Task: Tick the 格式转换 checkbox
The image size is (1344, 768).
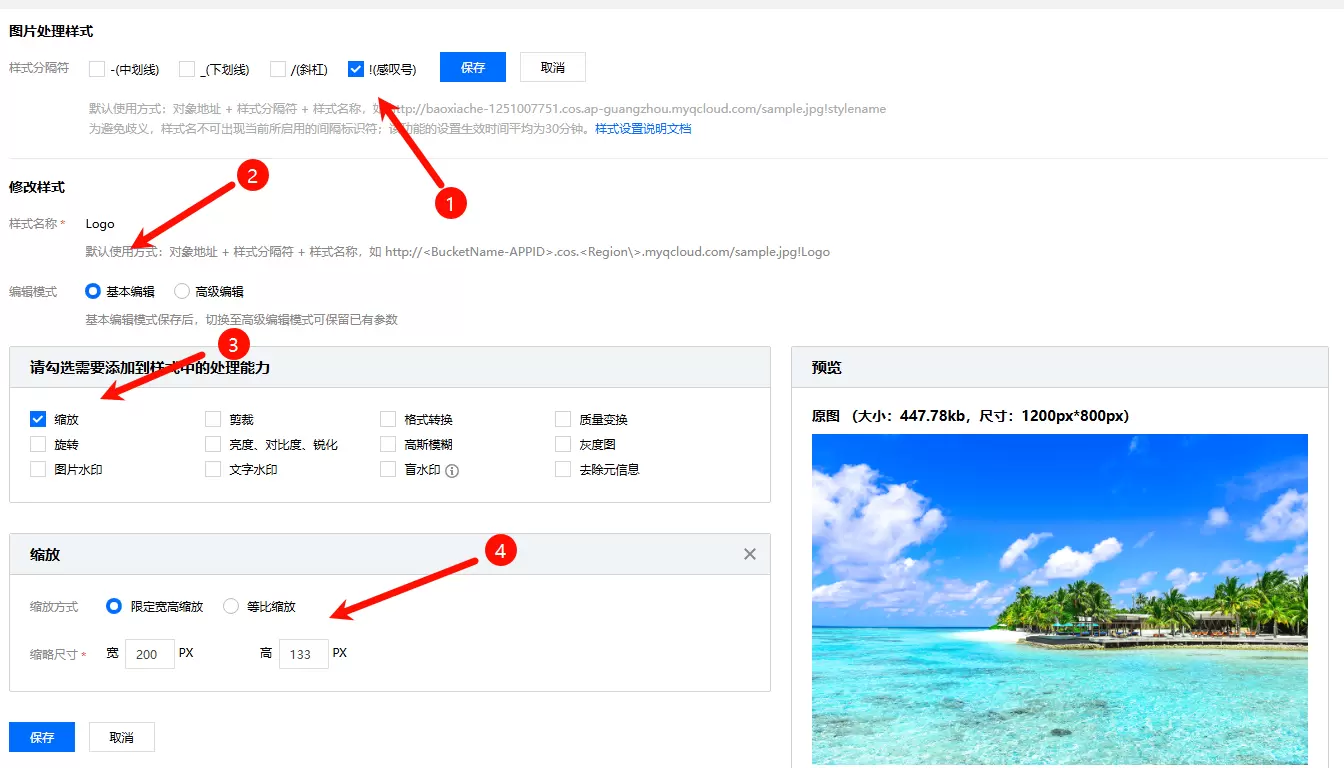Action: 388,419
